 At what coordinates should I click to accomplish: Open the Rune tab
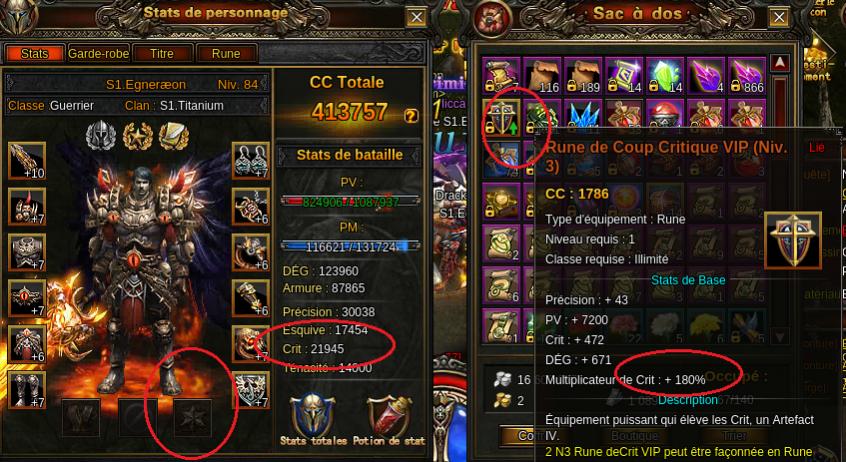[226, 53]
